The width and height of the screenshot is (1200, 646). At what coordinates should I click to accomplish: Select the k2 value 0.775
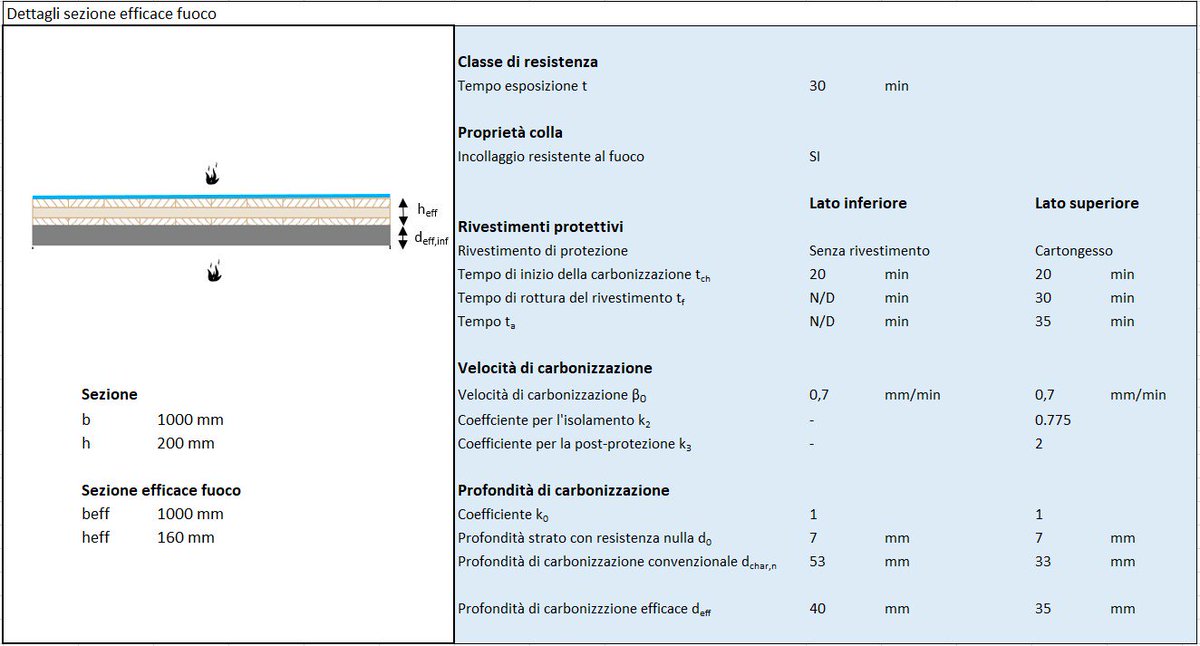[x=1053, y=419]
